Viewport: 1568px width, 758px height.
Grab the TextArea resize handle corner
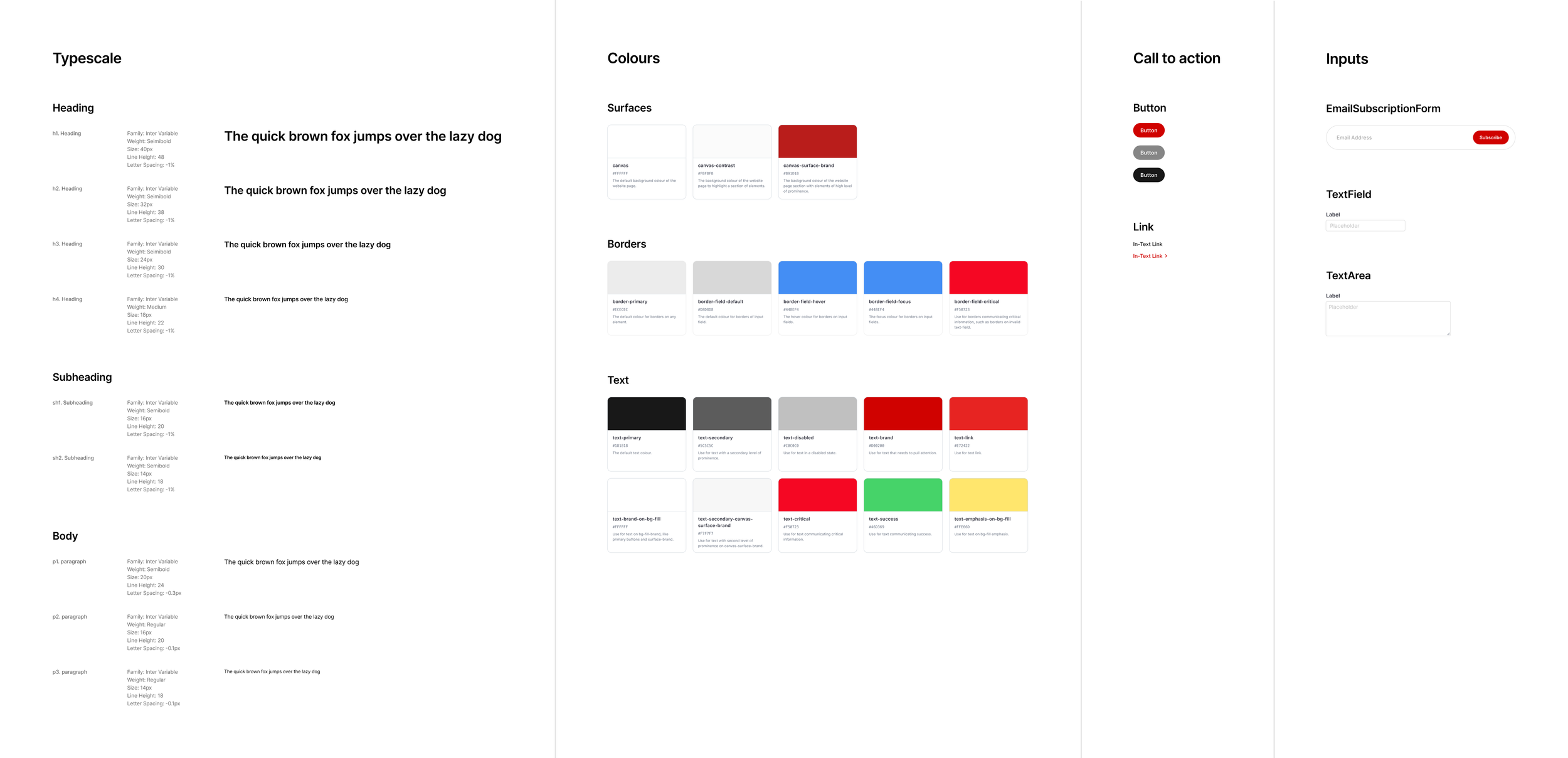[x=1448, y=334]
